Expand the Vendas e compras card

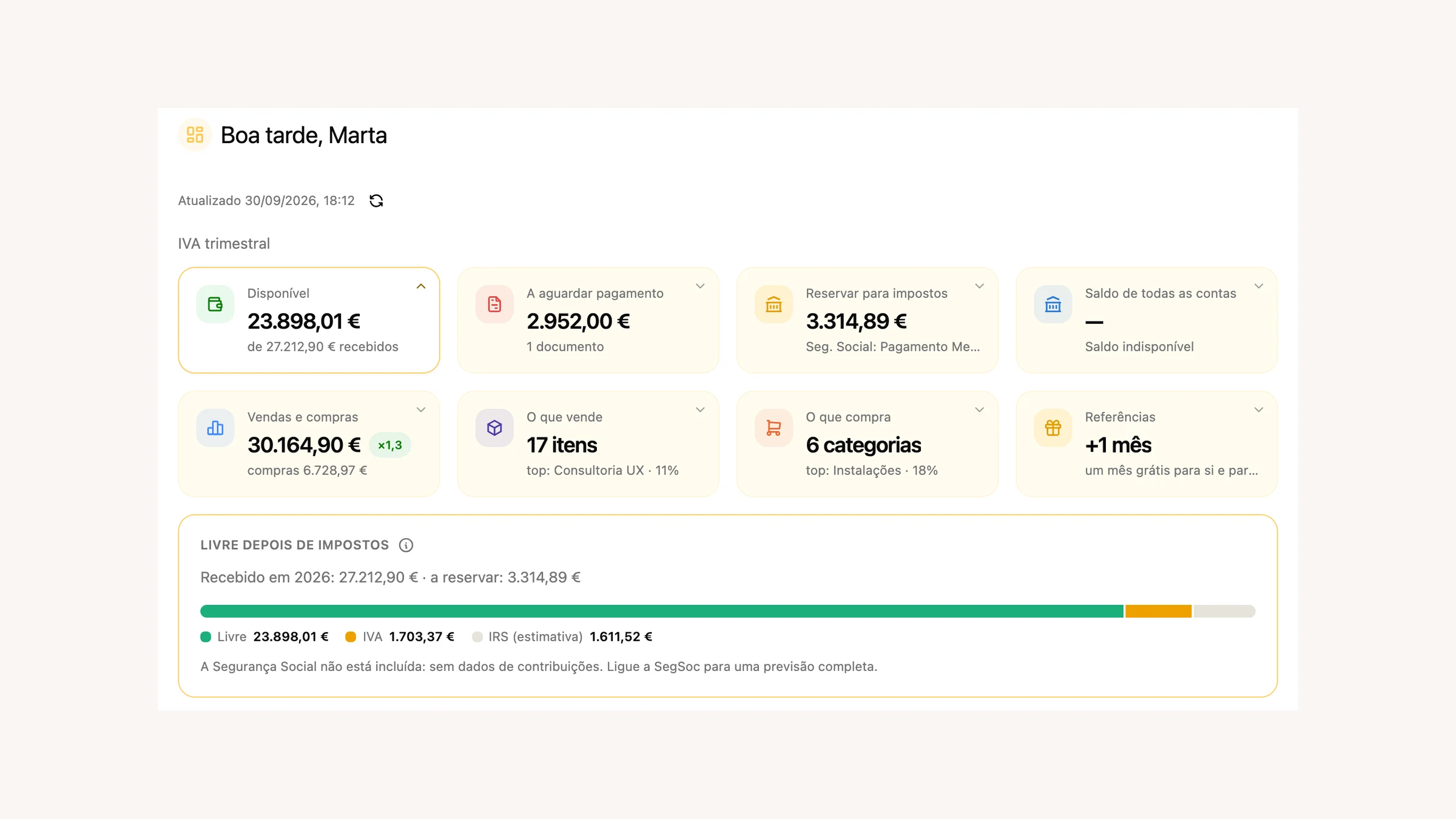[421, 410]
